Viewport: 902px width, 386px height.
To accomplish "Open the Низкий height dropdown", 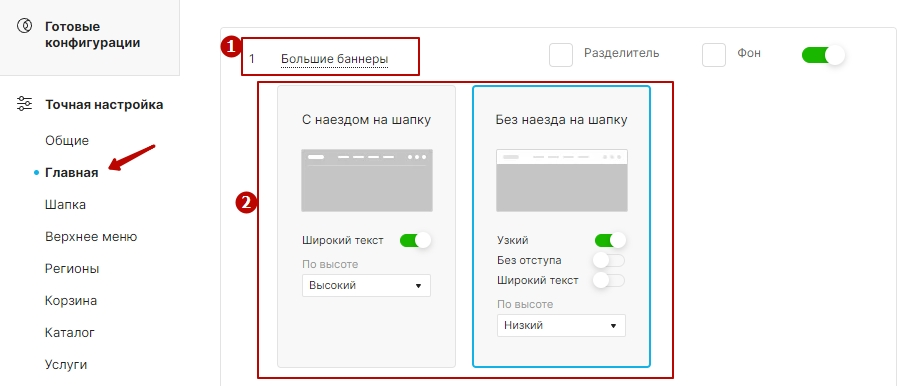I will (561, 326).
